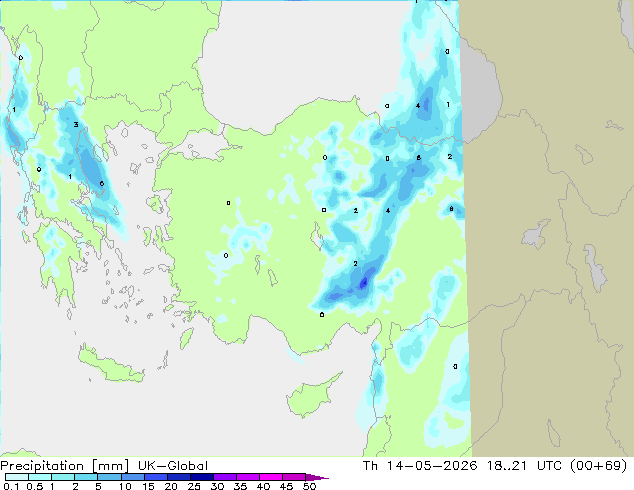
Task: Click the island of Crete on the map
Action: (x=111, y=366)
